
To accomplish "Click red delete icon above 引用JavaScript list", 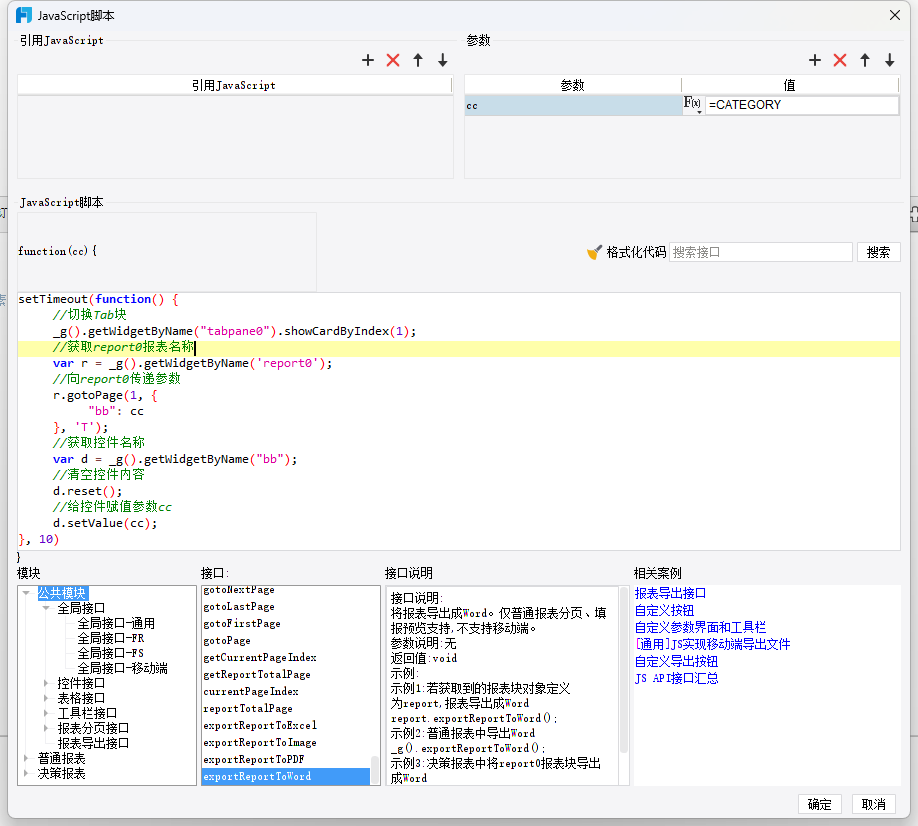I will (393, 61).
